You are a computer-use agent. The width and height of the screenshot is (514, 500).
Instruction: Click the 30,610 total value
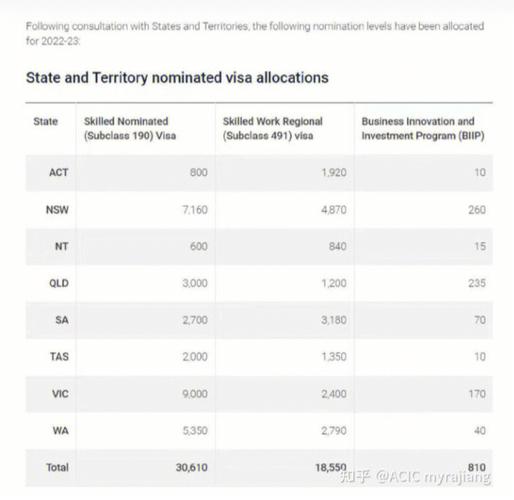click(192, 468)
